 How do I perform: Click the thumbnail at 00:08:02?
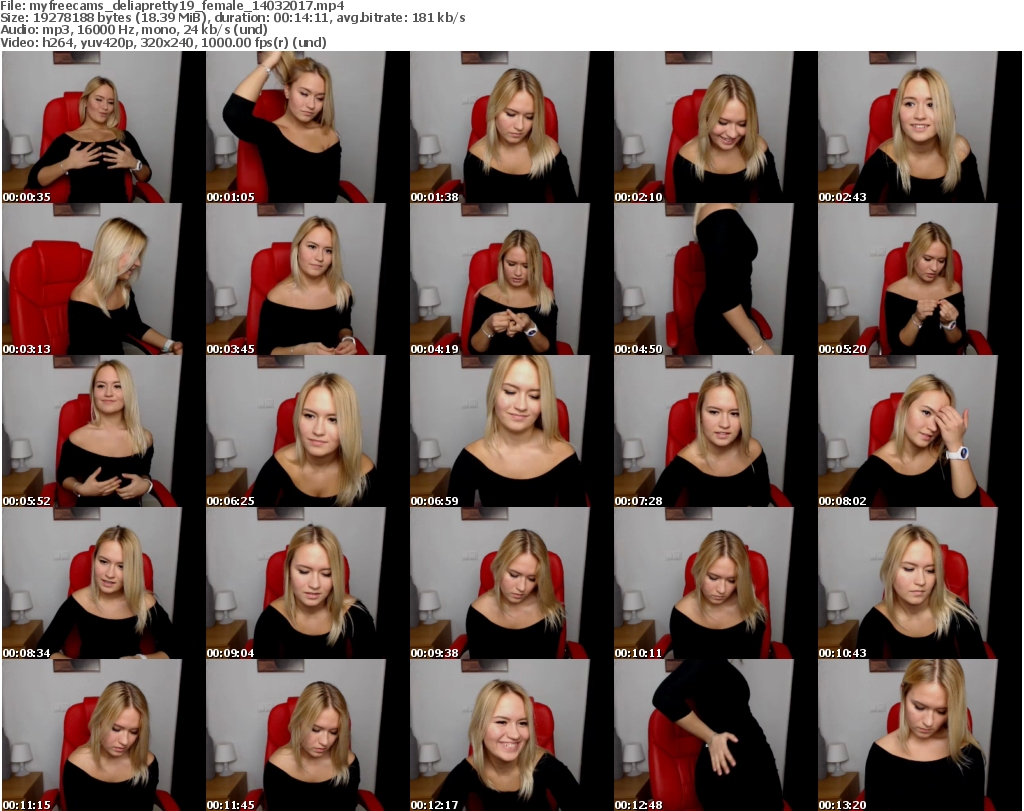pos(920,431)
